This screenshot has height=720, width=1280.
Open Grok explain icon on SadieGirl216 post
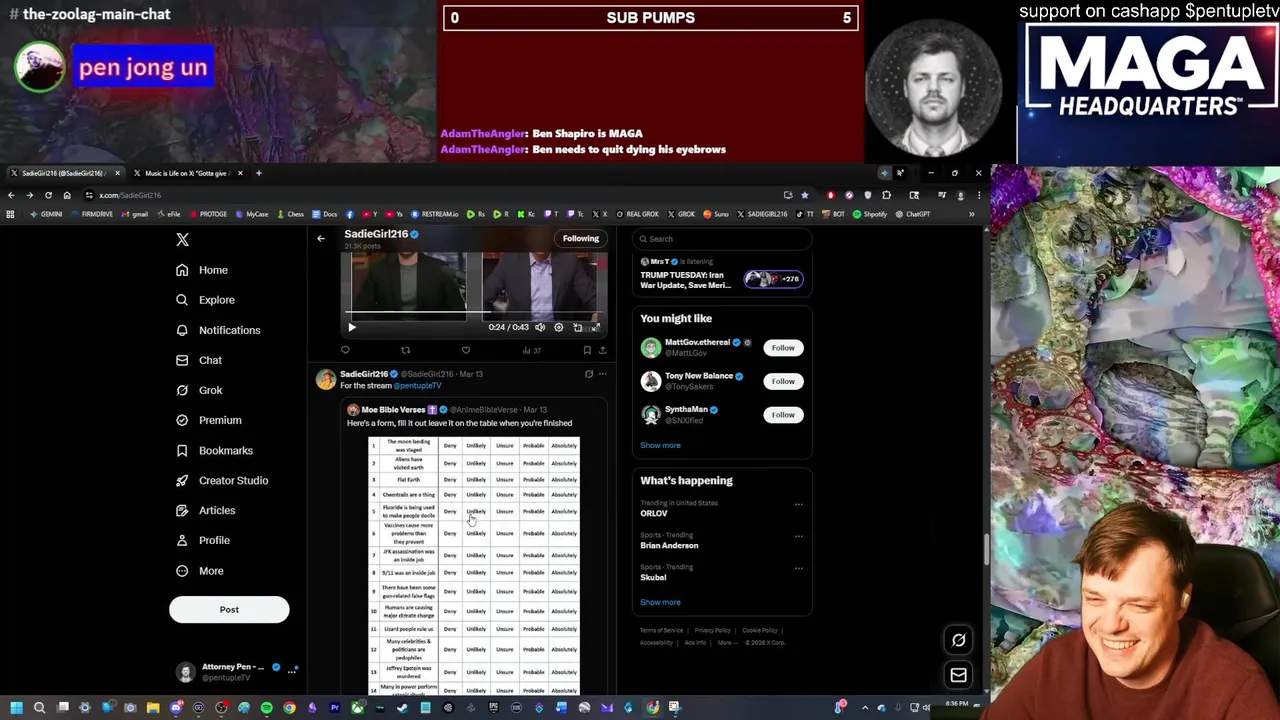click(x=589, y=374)
